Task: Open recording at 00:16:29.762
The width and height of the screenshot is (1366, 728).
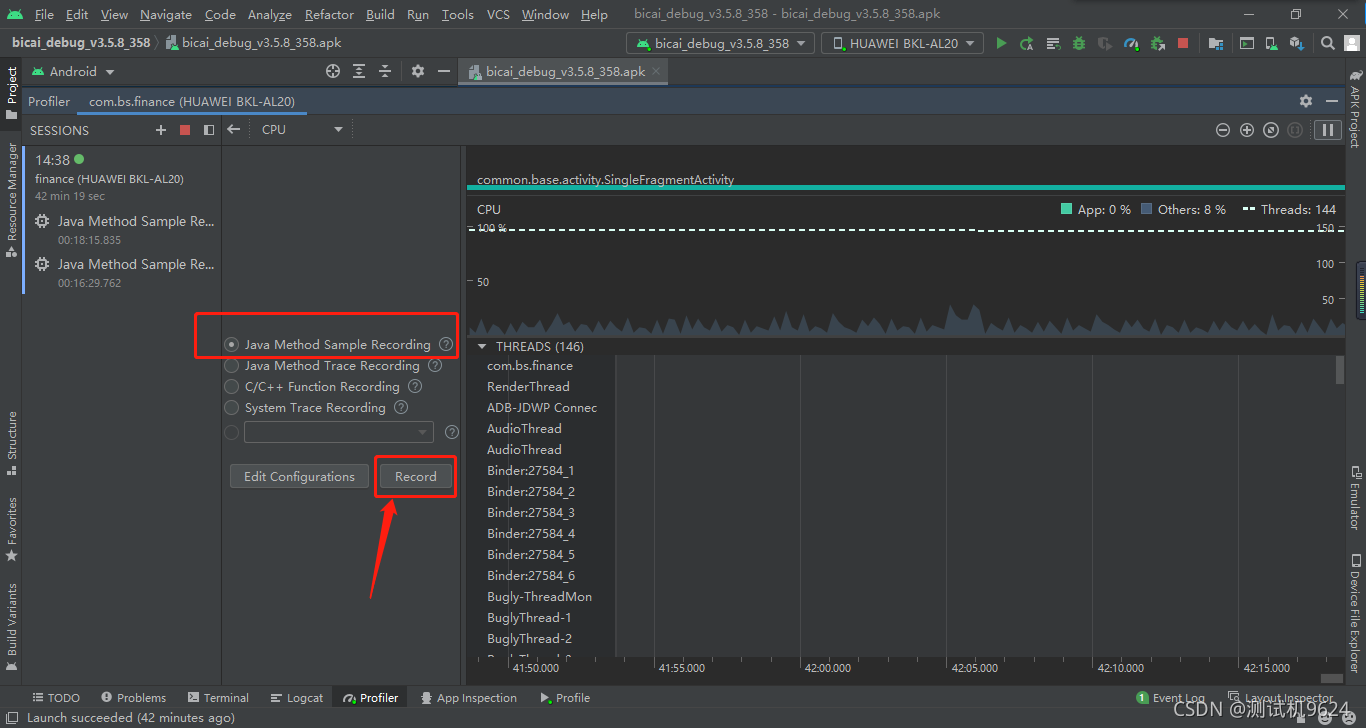Action: click(123, 272)
